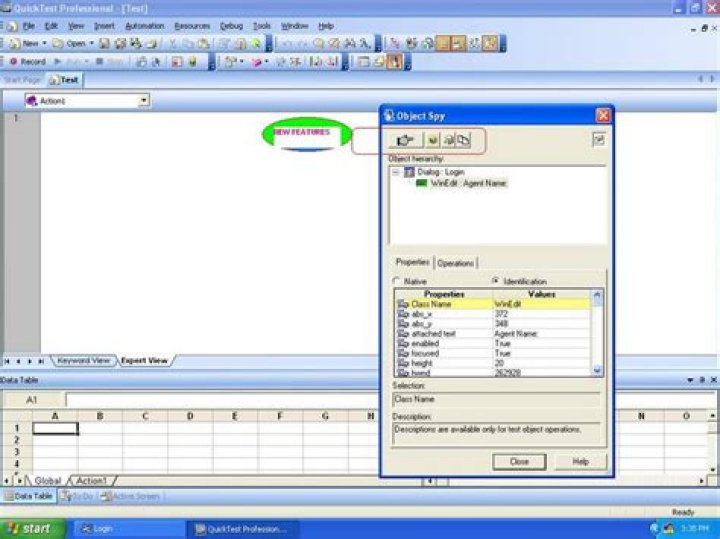Click the Paste clipboard icon
This screenshot has height=539, width=720.
tap(203, 44)
